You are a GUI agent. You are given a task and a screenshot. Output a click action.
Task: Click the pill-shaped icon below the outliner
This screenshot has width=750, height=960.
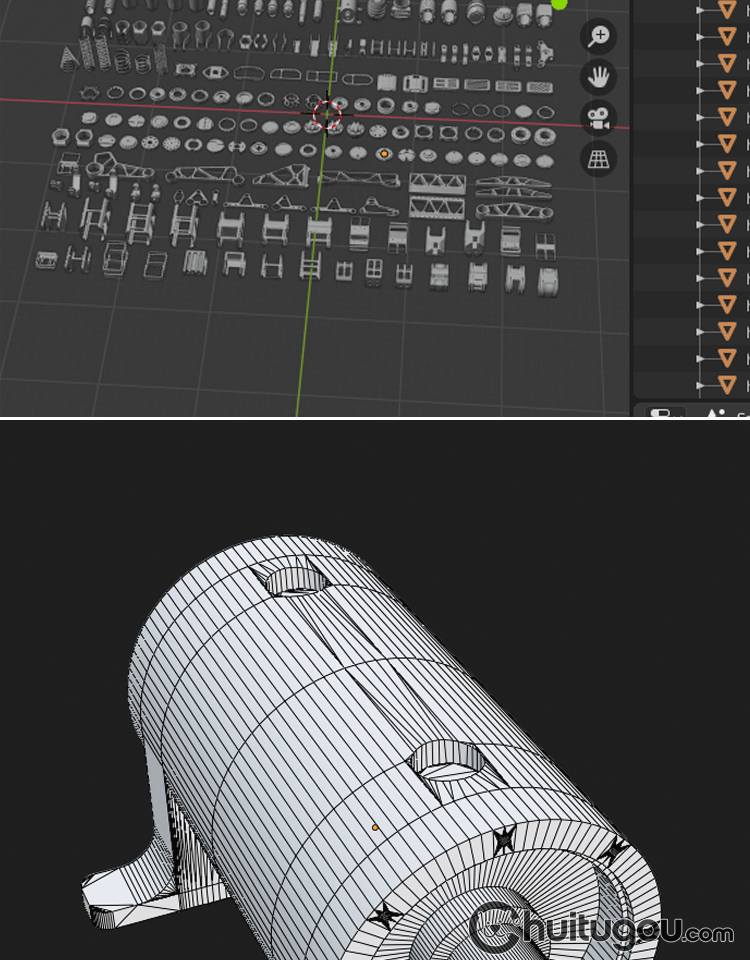click(x=662, y=412)
